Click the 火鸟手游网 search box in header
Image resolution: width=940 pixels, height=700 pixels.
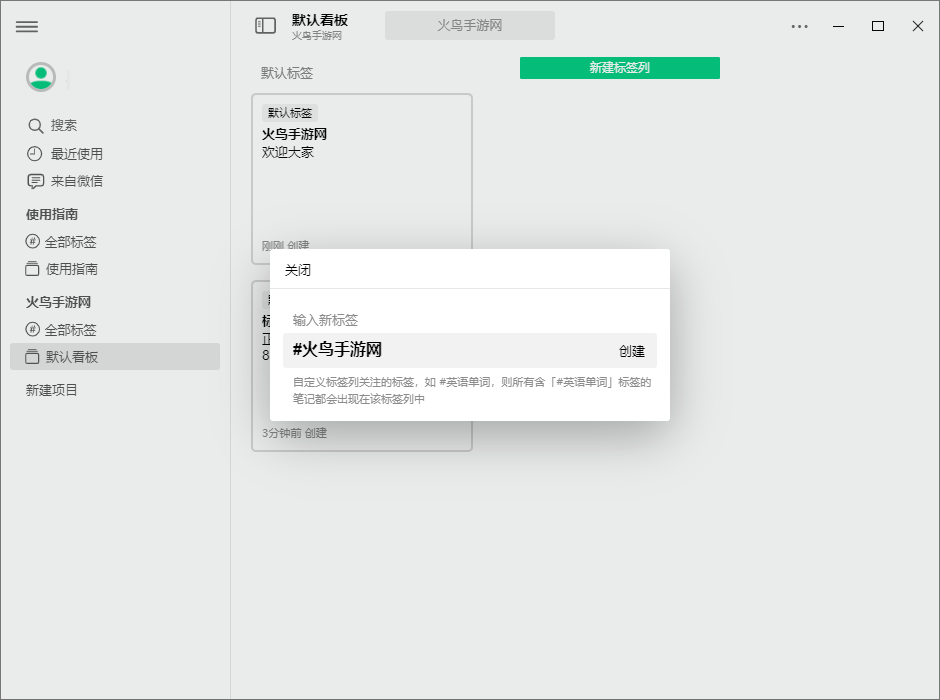(x=470, y=25)
